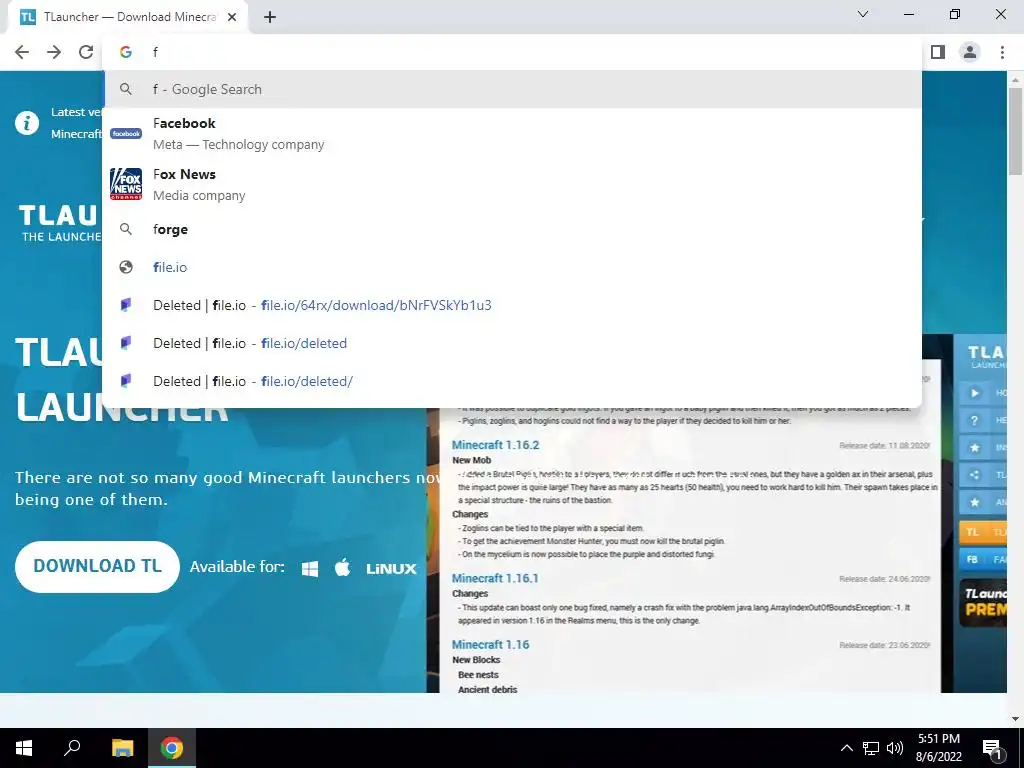The width and height of the screenshot is (1024, 768).
Task: Reload the page with the refresh icon
Action: [86, 52]
